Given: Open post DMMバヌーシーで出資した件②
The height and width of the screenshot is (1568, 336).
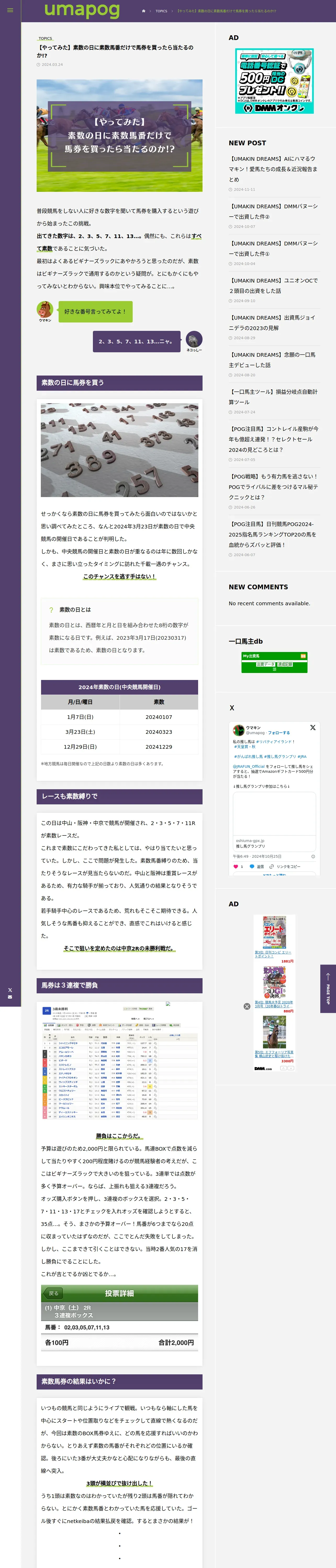Looking at the screenshot, I should 273,211.
